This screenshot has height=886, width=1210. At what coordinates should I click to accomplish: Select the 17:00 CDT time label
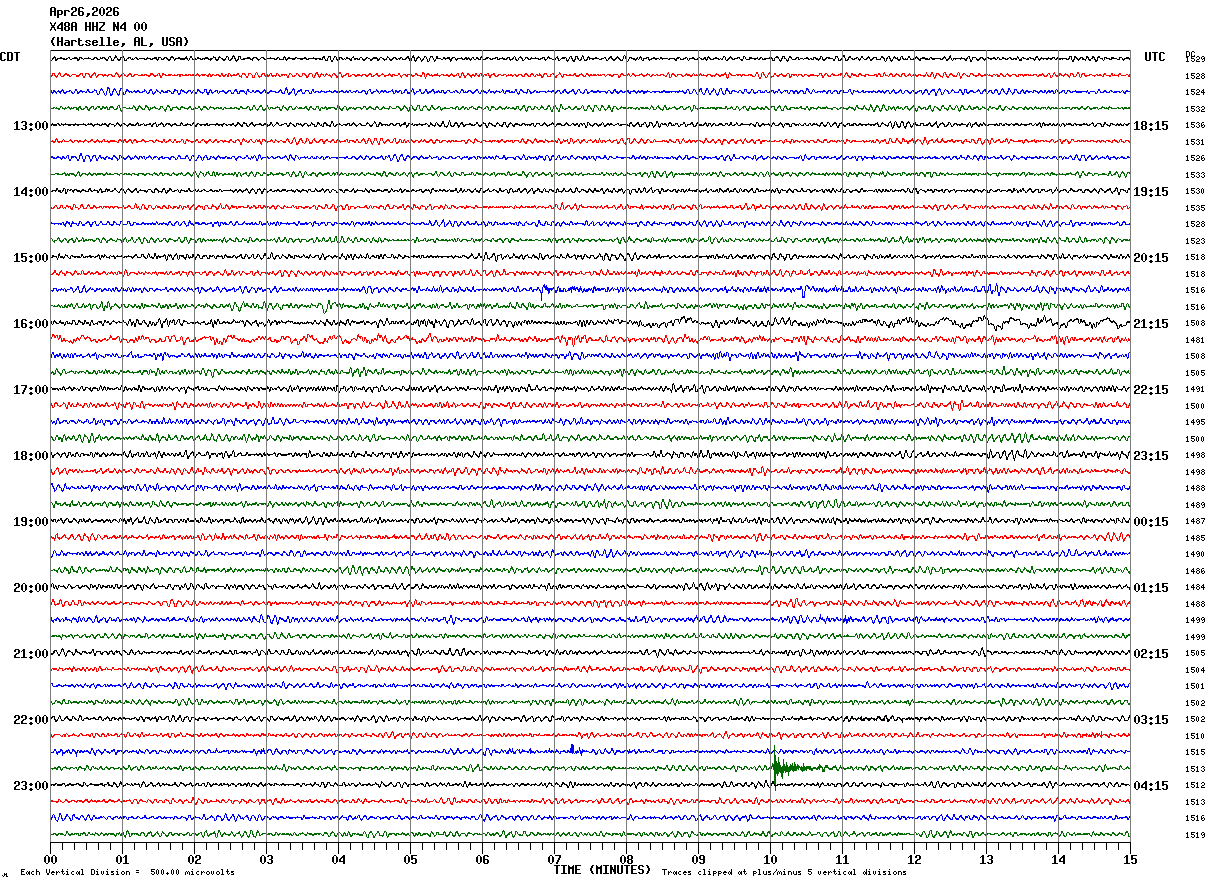[x=30, y=390]
